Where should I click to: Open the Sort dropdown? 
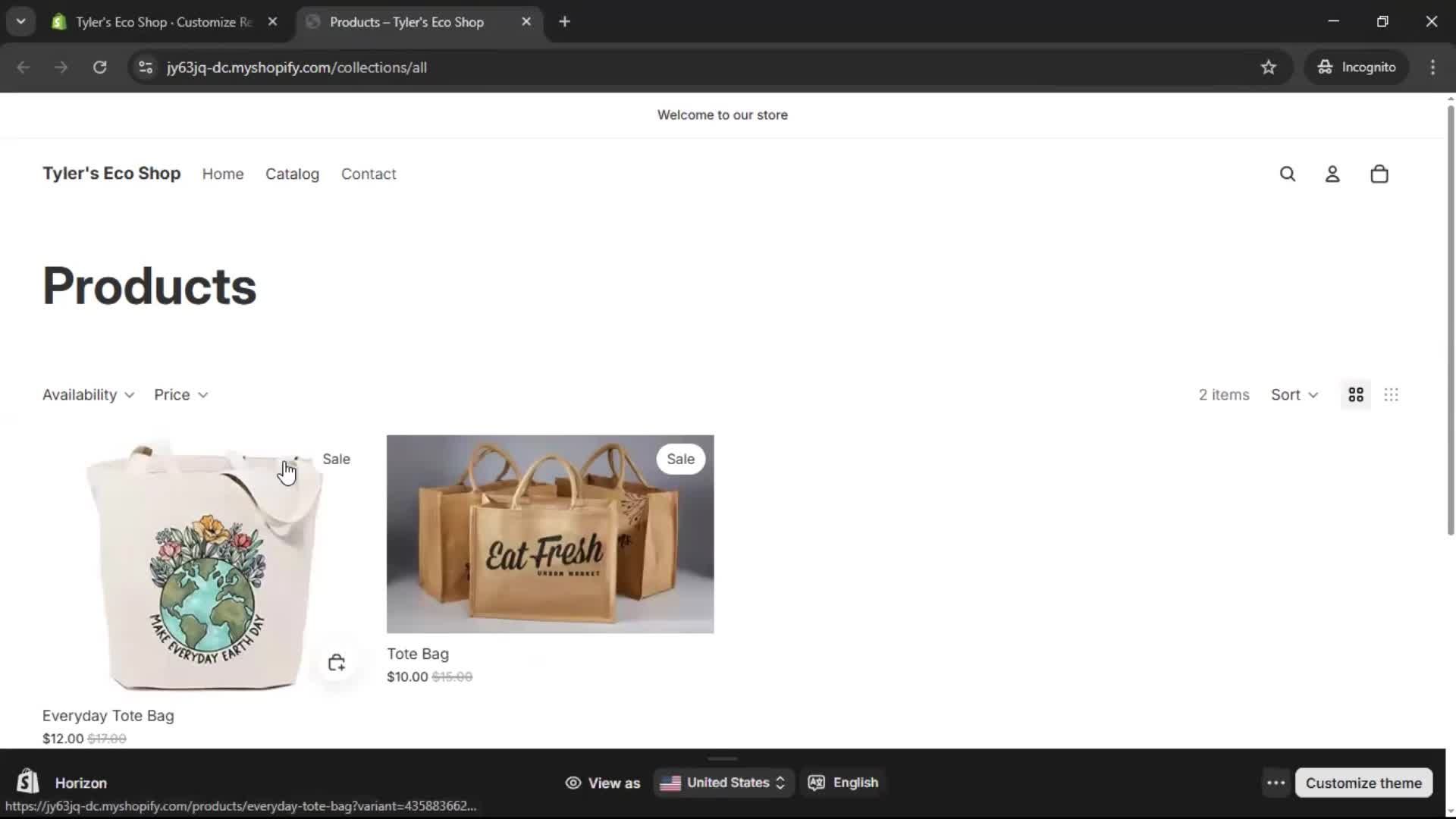(x=1294, y=394)
